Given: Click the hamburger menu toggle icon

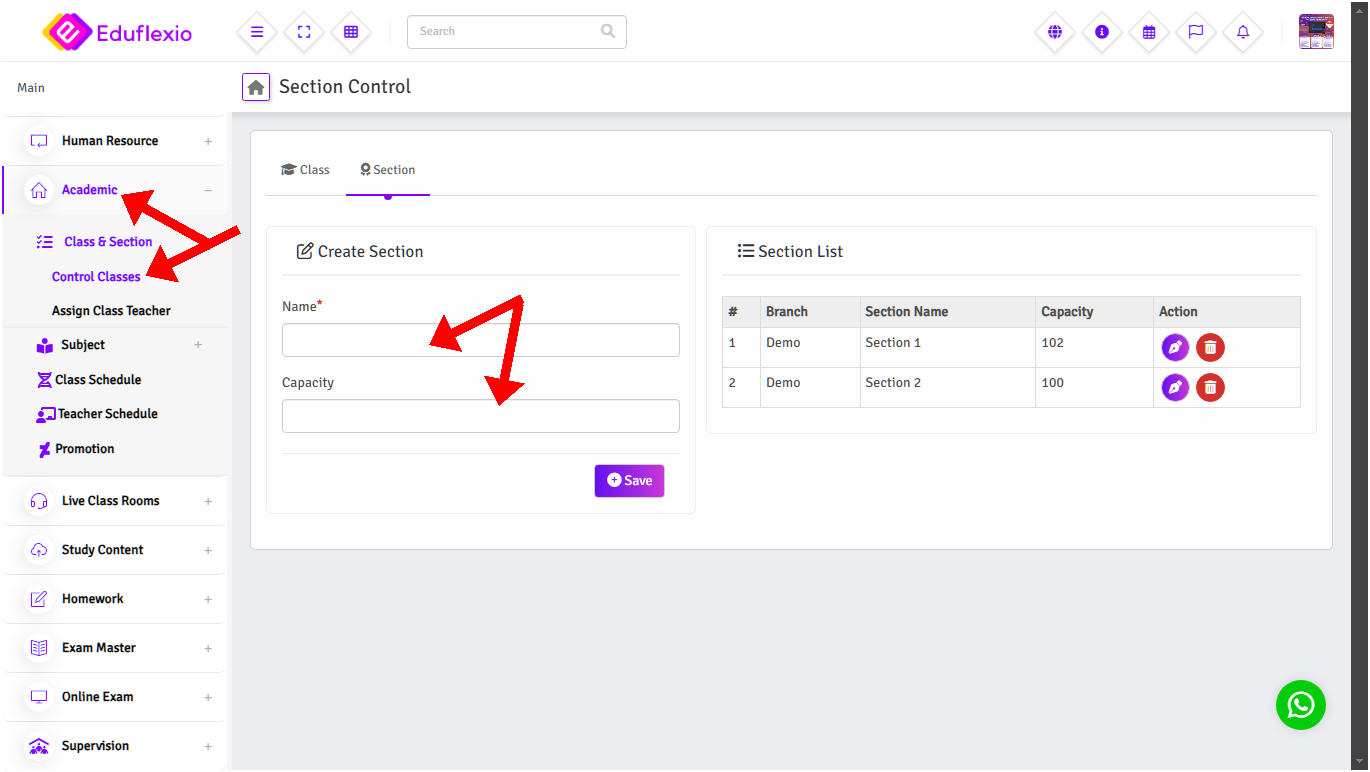Looking at the screenshot, I should (x=257, y=32).
